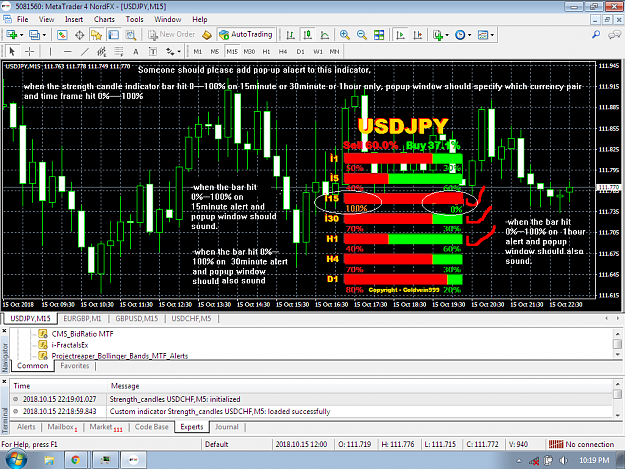Open the Insert menu
The height and width of the screenshot is (469, 625).
(74, 19)
